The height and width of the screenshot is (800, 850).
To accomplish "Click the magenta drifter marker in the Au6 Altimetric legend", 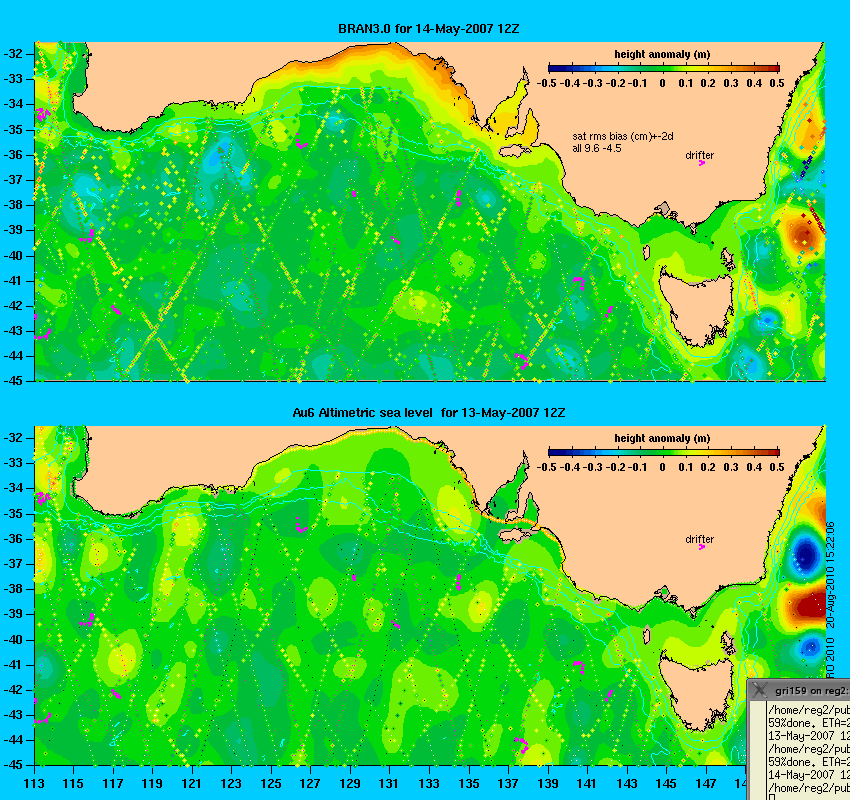I will [x=701, y=547].
